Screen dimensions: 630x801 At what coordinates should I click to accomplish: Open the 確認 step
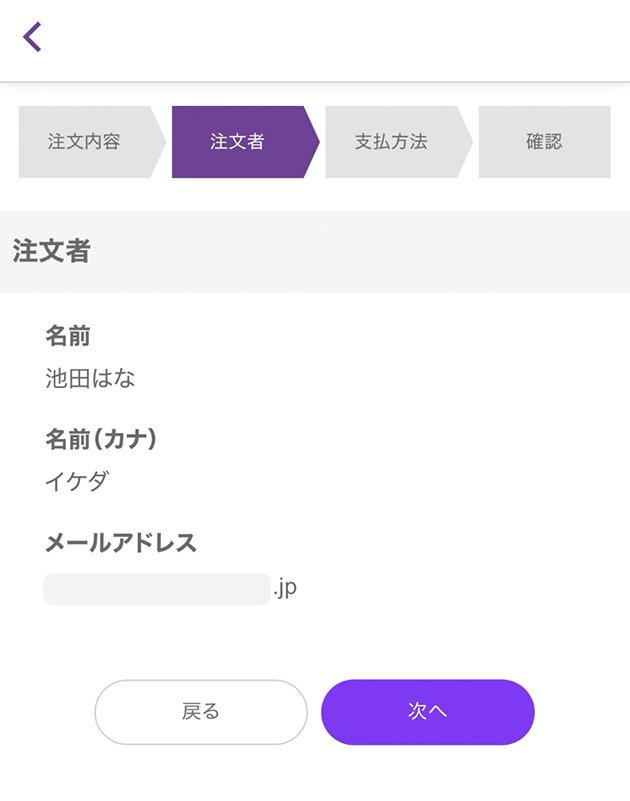click(544, 142)
